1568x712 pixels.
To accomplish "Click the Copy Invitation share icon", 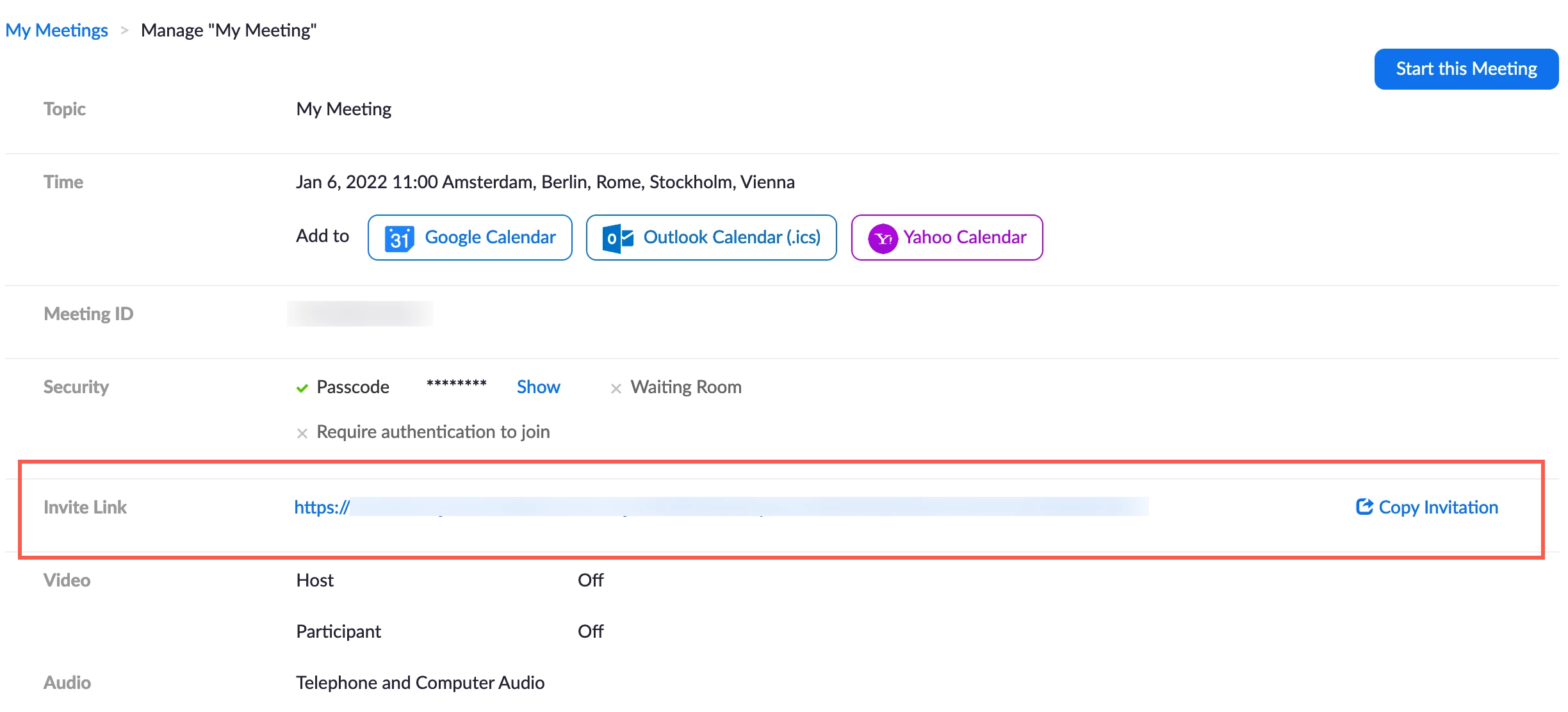I will (1364, 506).
